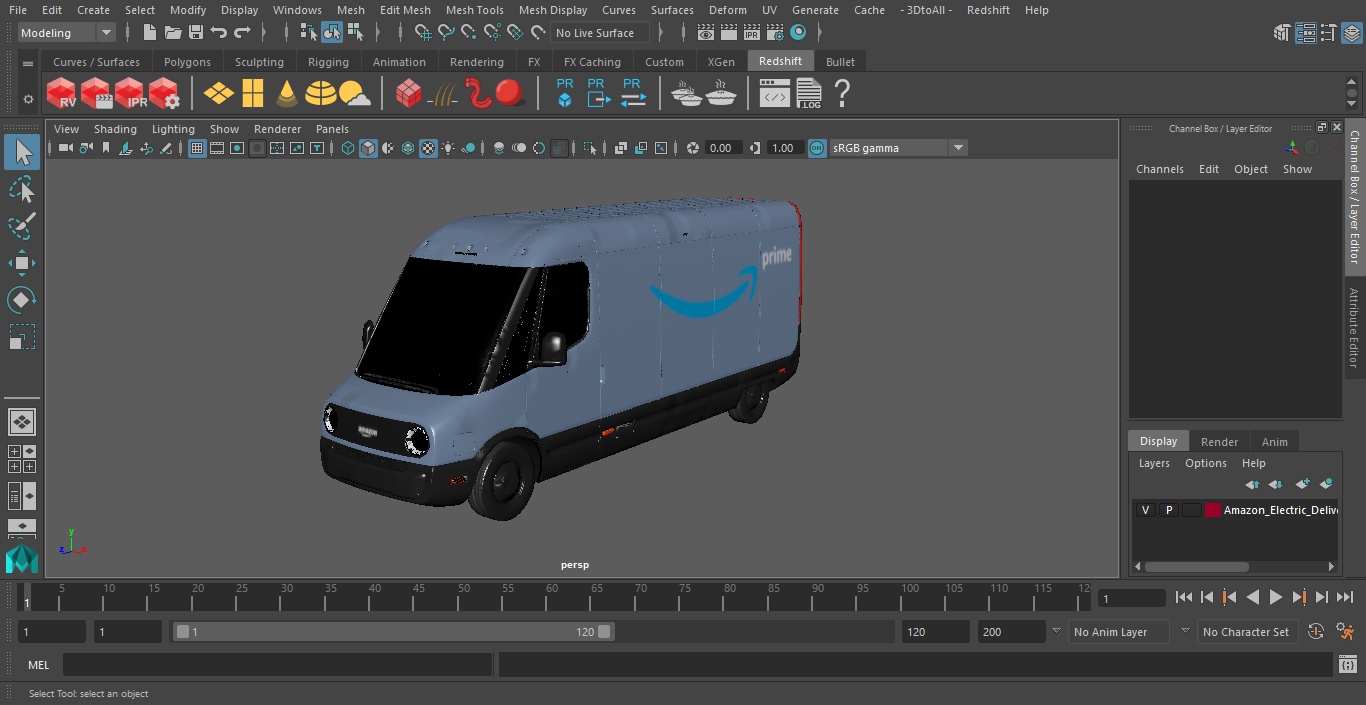Click the Maya home logo icon
The width and height of the screenshot is (1366, 705).
click(21, 559)
